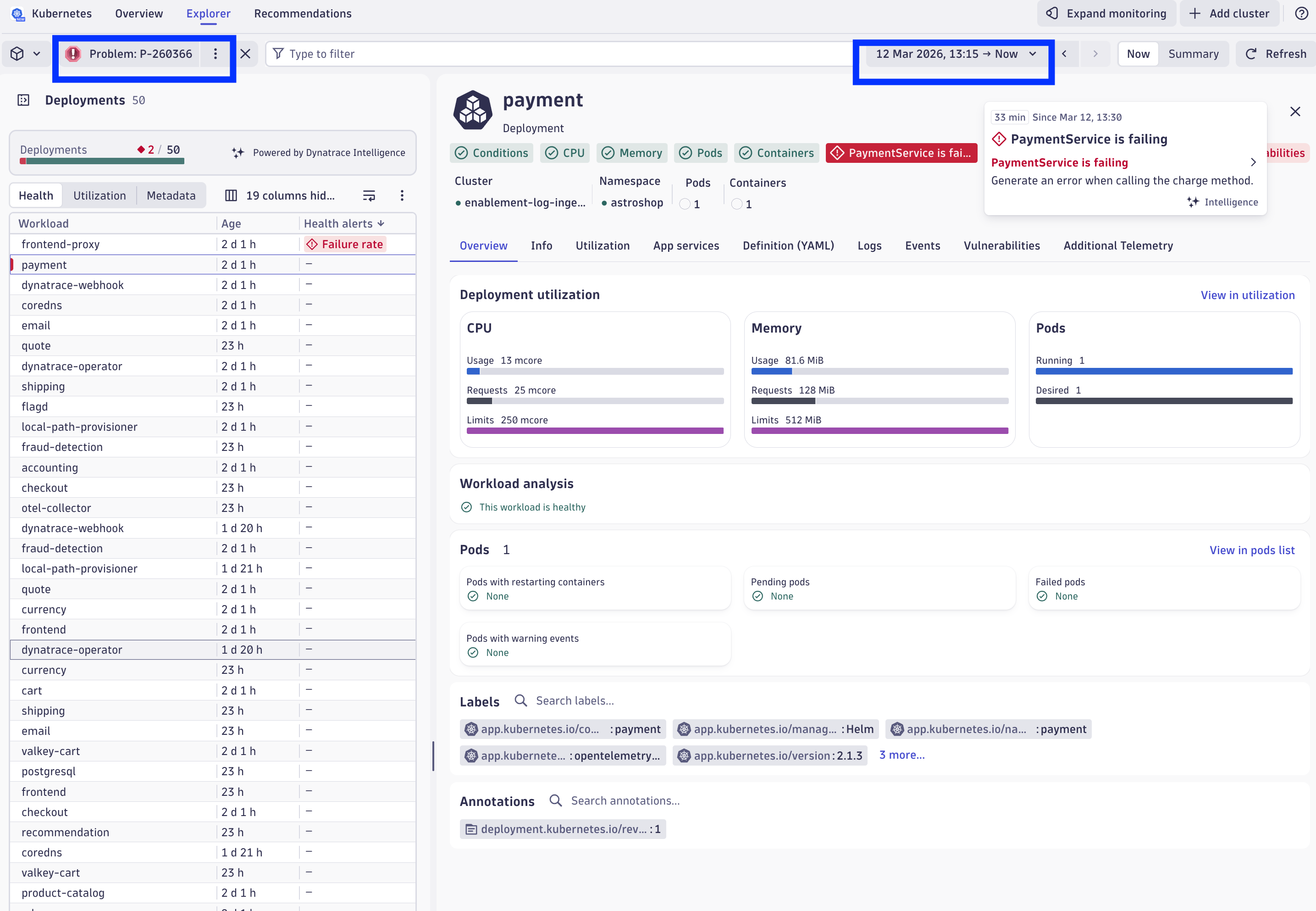
Task: Refresh the explorer data
Action: pos(1276,54)
